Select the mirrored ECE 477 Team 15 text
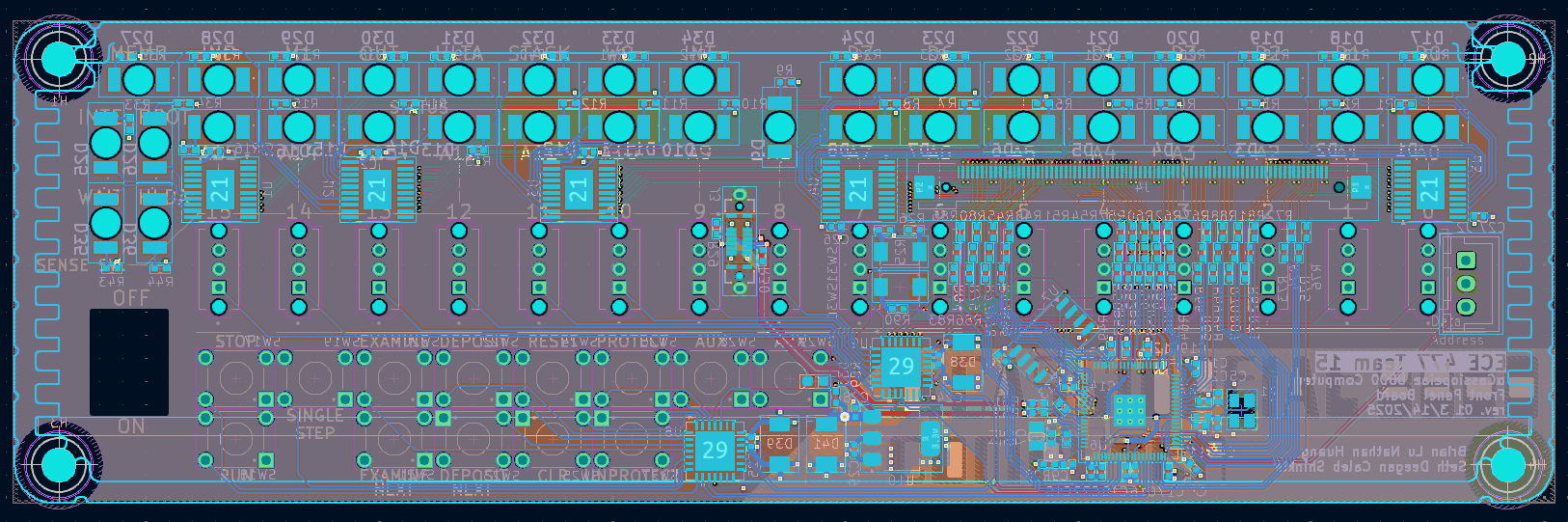 [x=1409, y=362]
